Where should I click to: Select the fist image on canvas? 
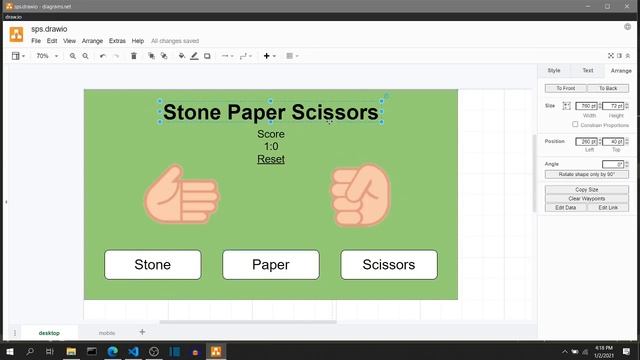360,195
